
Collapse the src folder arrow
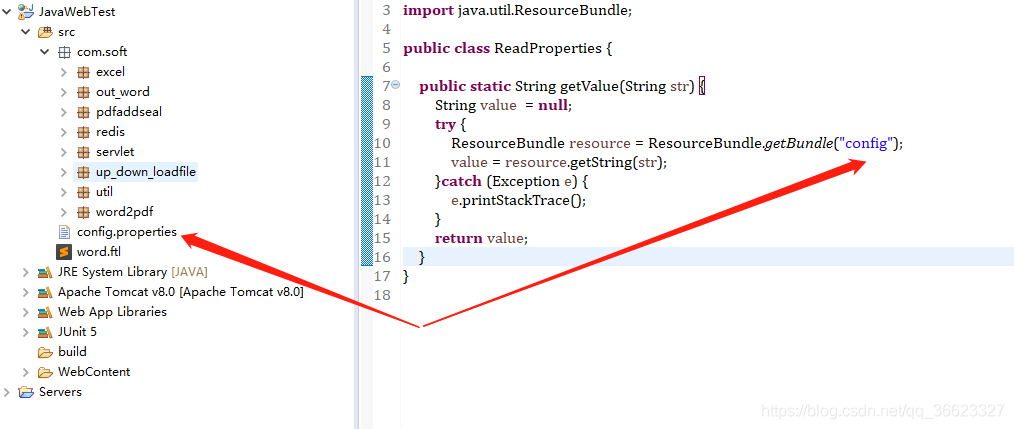click(x=25, y=31)
